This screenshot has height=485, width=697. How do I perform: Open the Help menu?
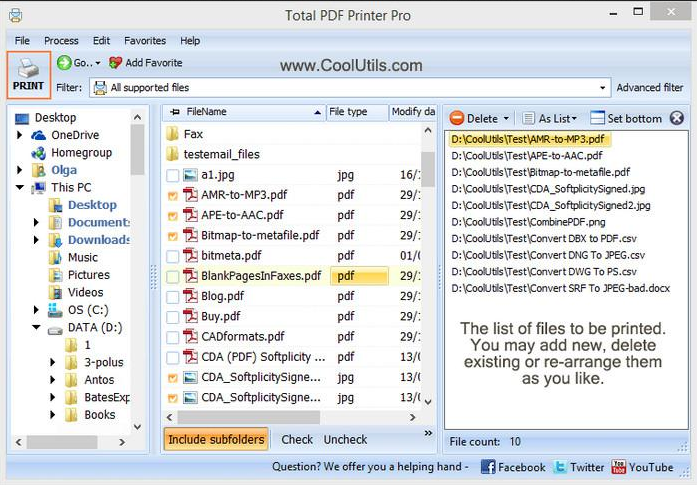(x=190, y=40)
